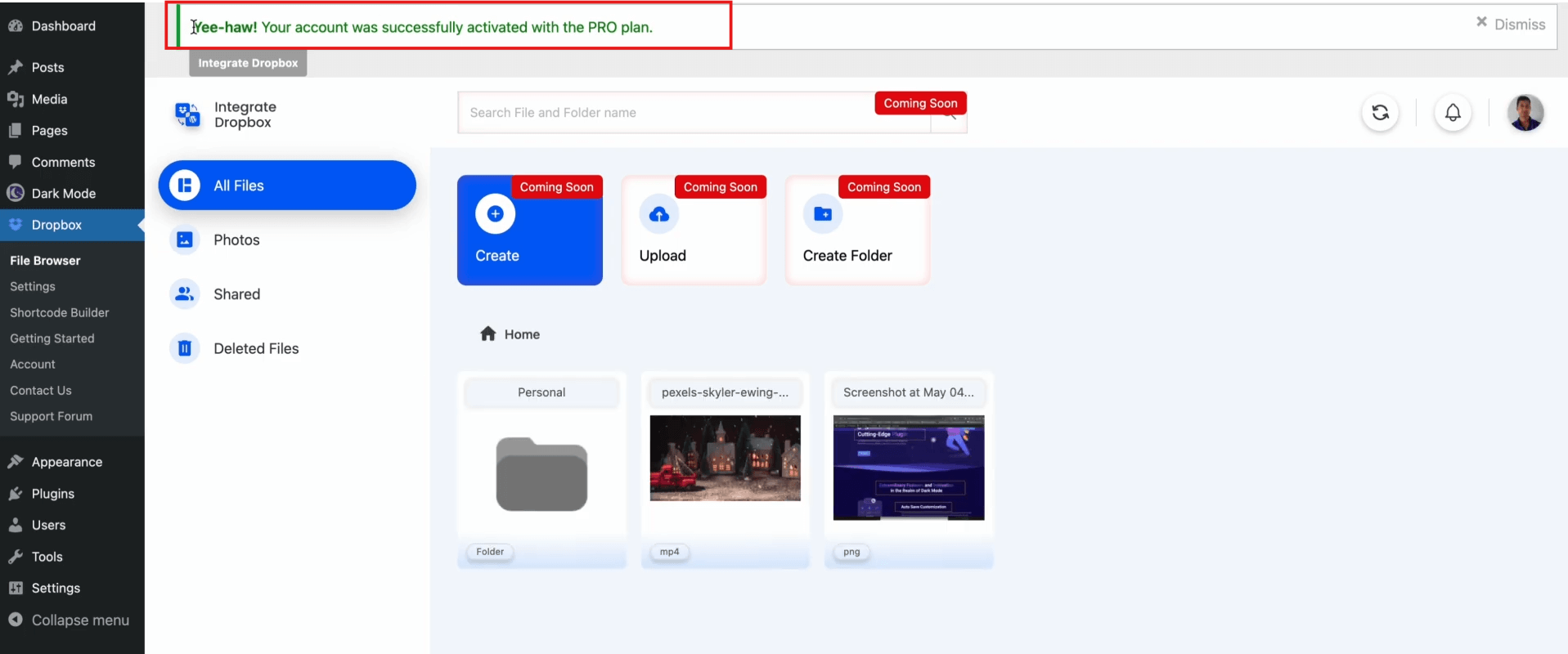Open the Personal folder icon
The height and width of the screenshot is (654, 1568).
[541, 474]
